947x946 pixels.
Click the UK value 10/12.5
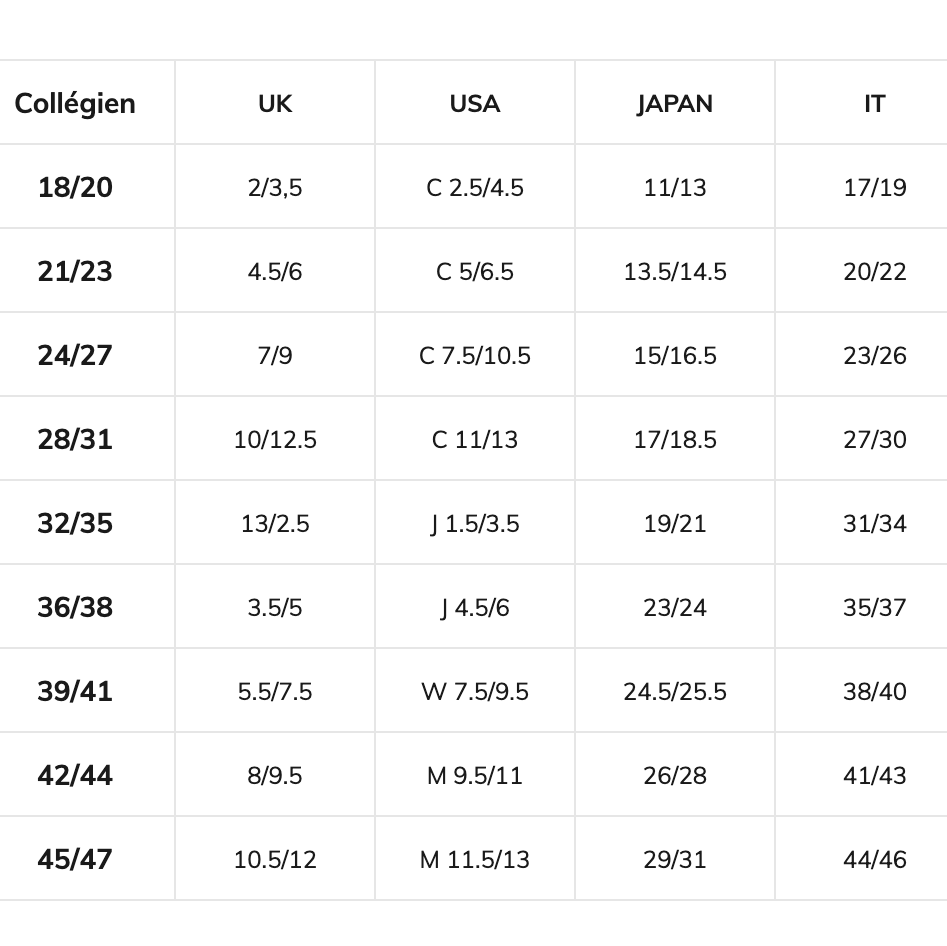[x=275, y=440]
